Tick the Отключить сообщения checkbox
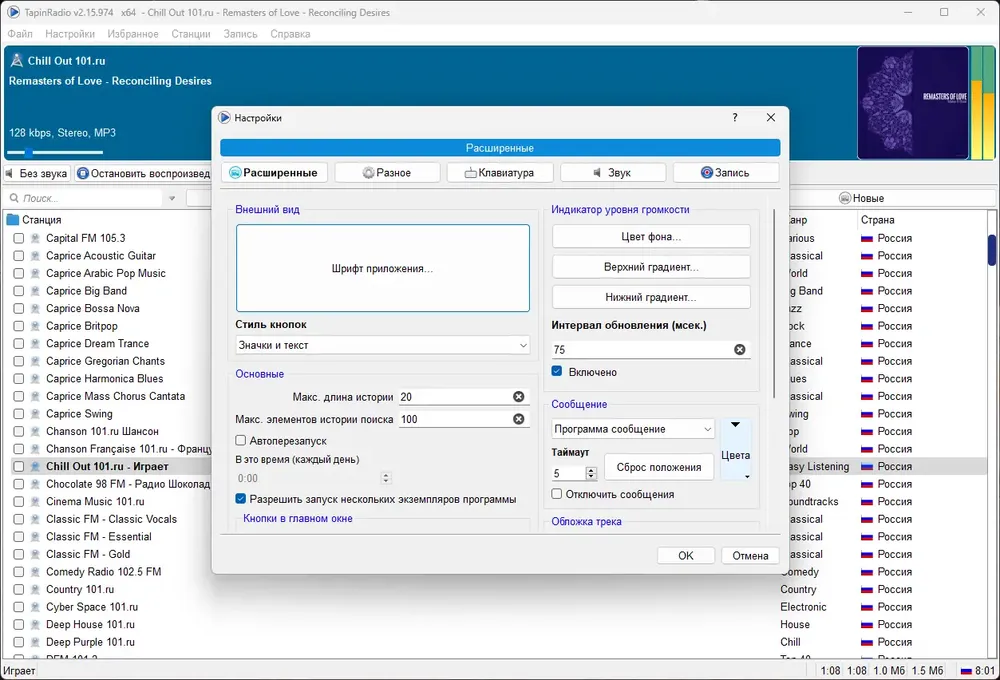Screen dimensions: 1000x680 pyautogui.click(x=557, y=494)
